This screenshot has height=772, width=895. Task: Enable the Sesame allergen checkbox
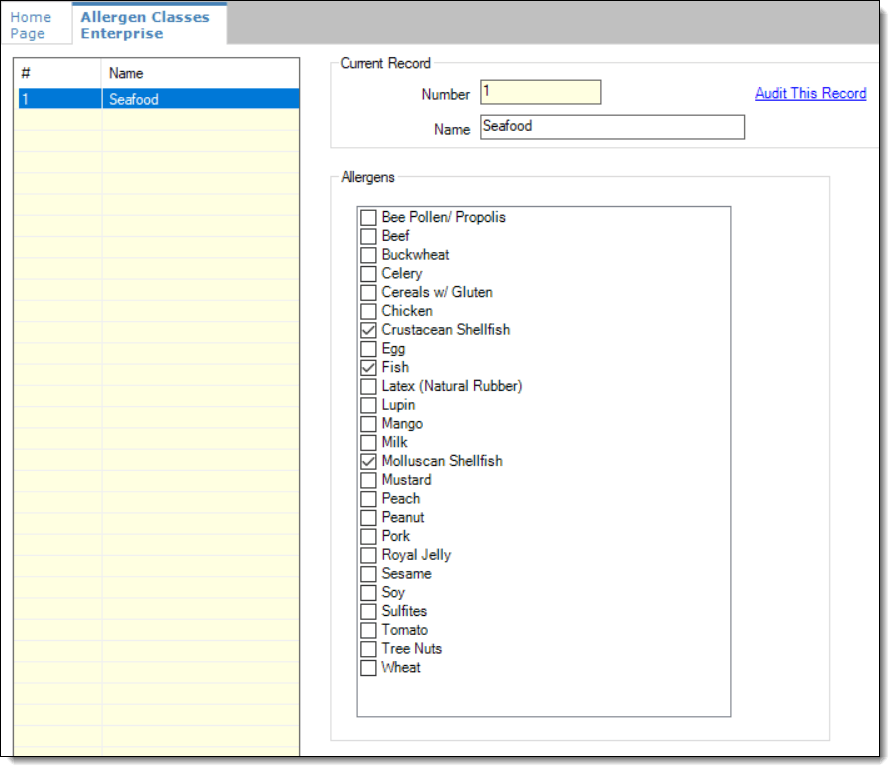click(x=368, y=574)
